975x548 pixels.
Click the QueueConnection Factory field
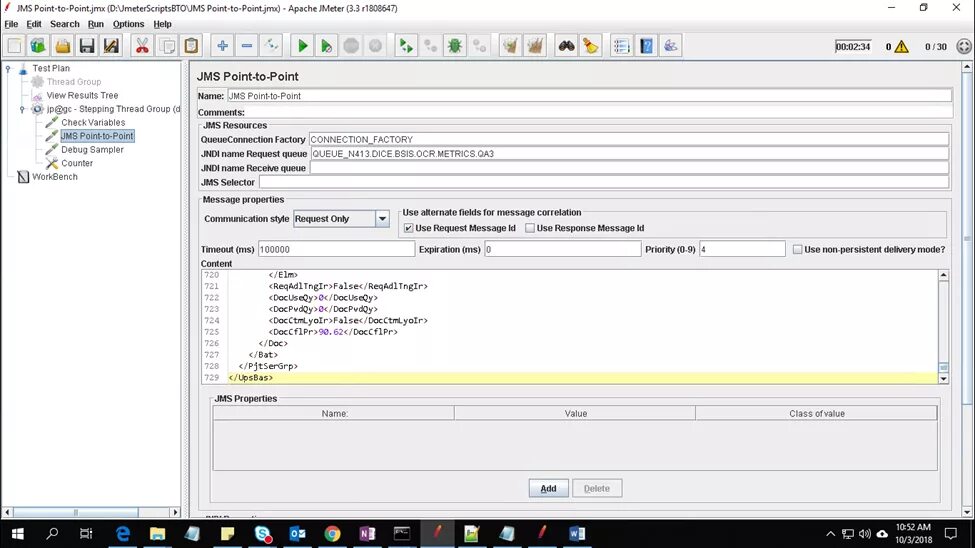(x=629, y=139)
